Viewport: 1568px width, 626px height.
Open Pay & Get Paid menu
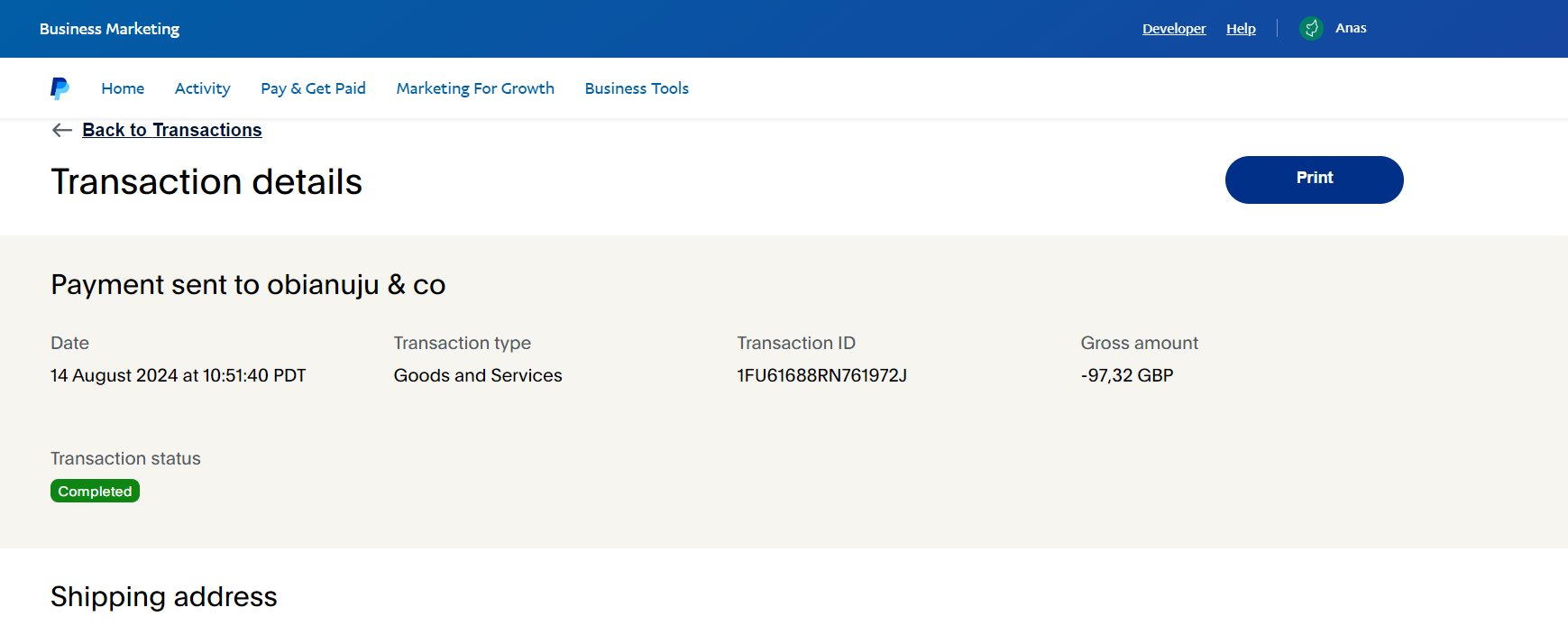(313, 88)
